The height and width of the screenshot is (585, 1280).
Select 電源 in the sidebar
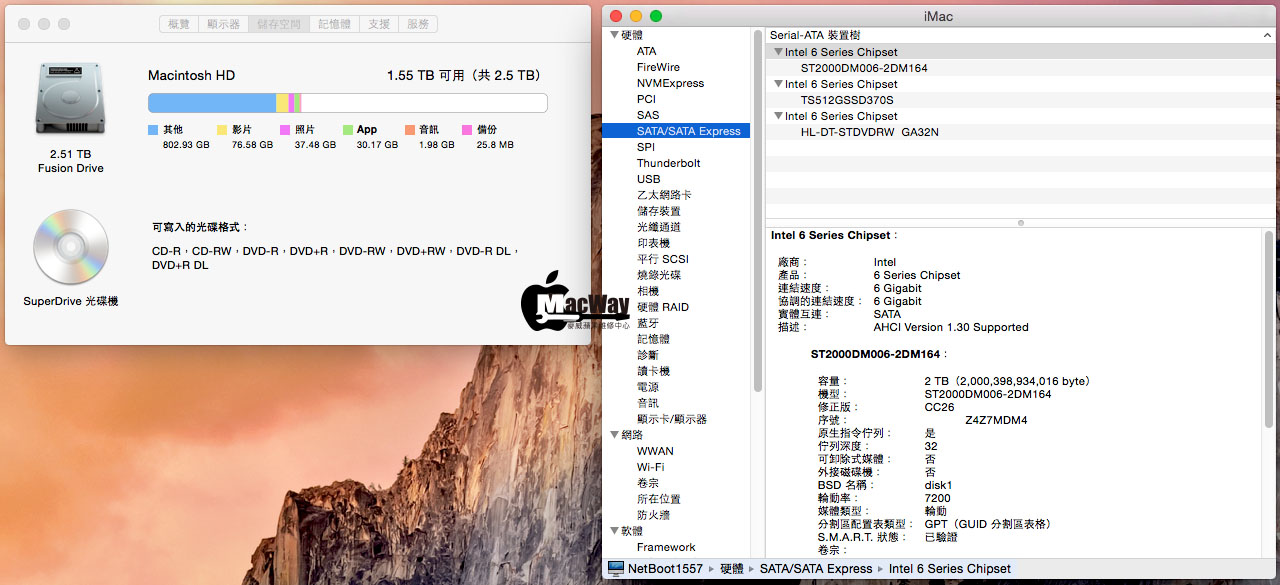(x=647, y=387)
